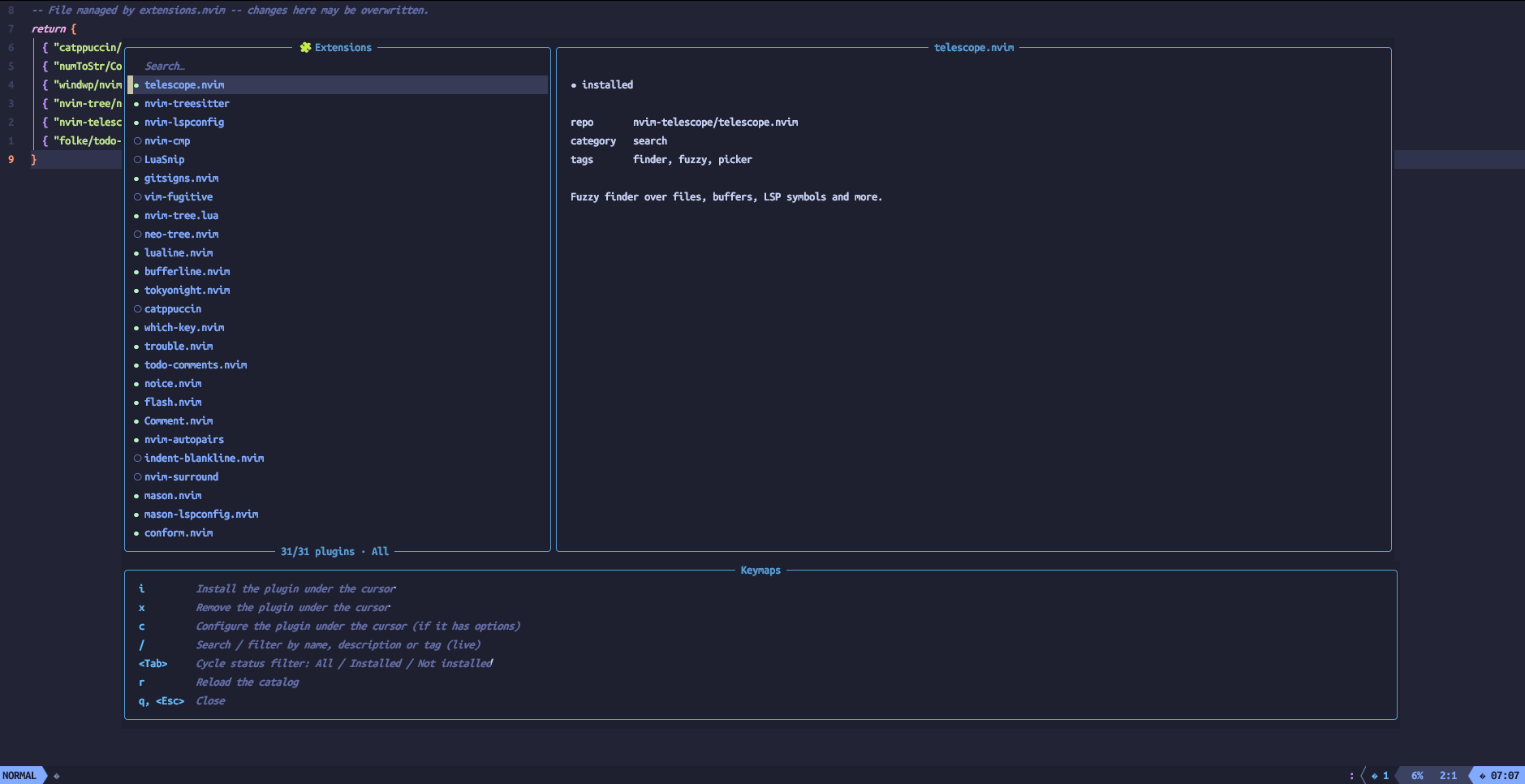This screenshot has width=1525, height=784.
Task: Click the Fuzzy finder description text
Action: coord(726,197)
